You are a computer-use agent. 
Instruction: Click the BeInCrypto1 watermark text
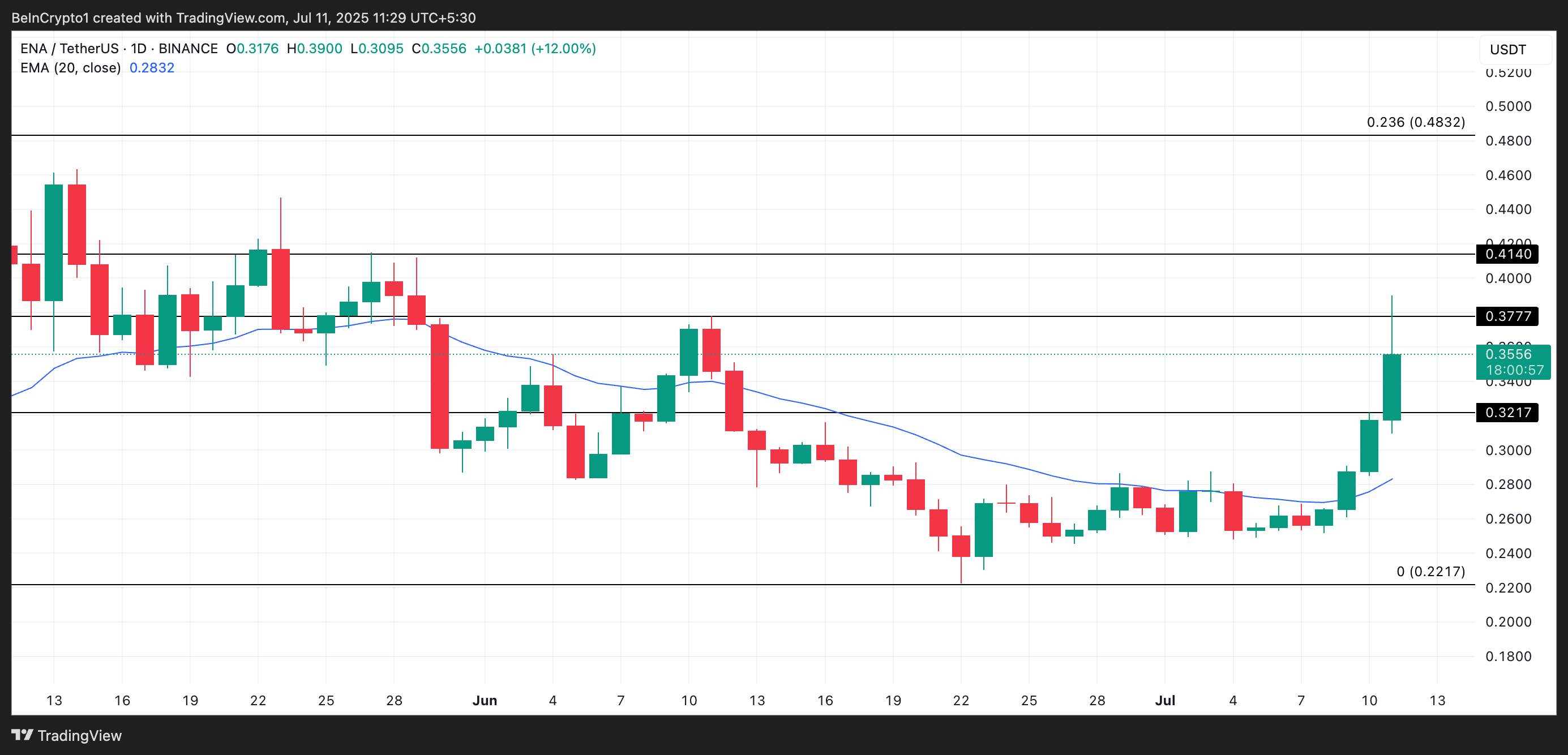(x=51, y=18)
